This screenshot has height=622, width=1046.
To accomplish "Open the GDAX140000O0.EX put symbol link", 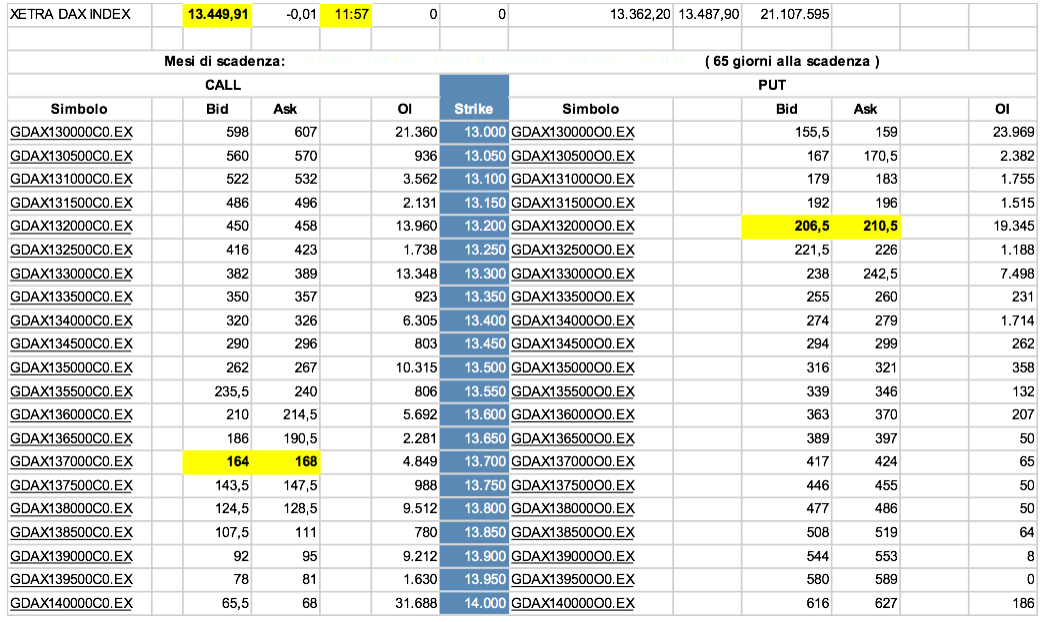I will point(572,603).
